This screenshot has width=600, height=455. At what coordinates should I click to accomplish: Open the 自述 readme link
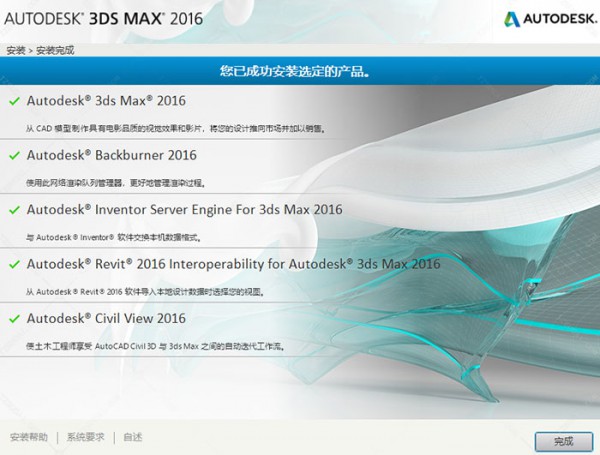point(133,437)
